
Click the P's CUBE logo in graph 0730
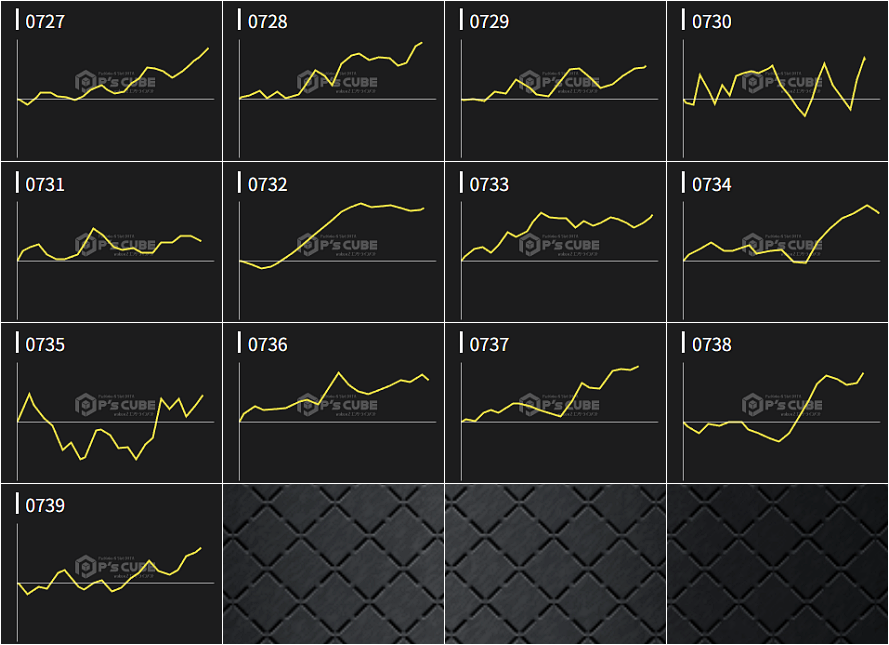pos(782,82)
